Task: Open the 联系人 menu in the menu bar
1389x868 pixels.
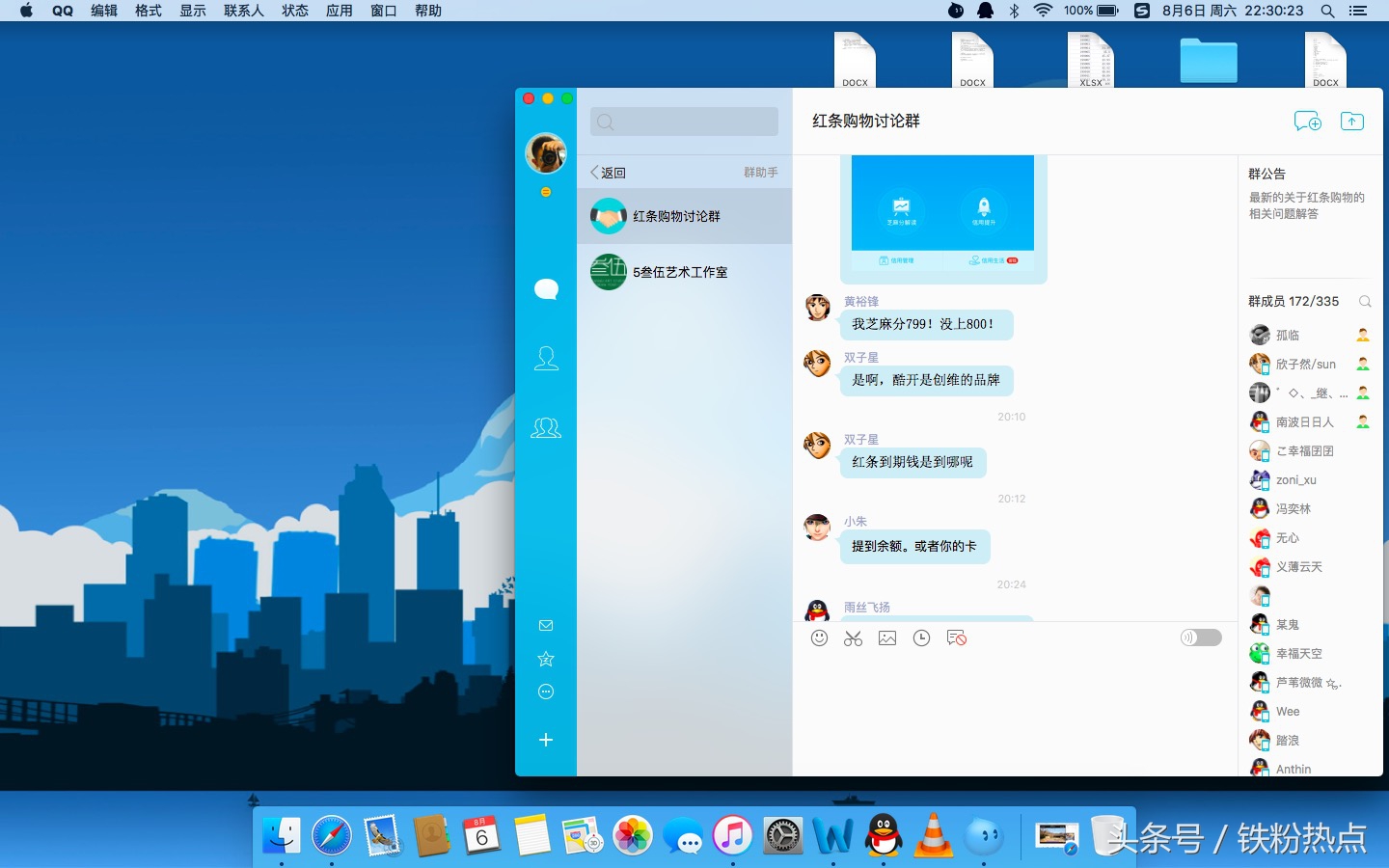Action: tap(243, 11)
